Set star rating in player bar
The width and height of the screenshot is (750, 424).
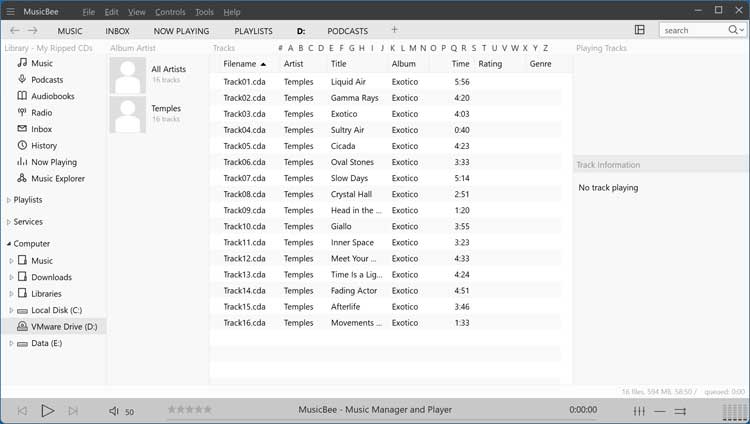pos(190,410)
